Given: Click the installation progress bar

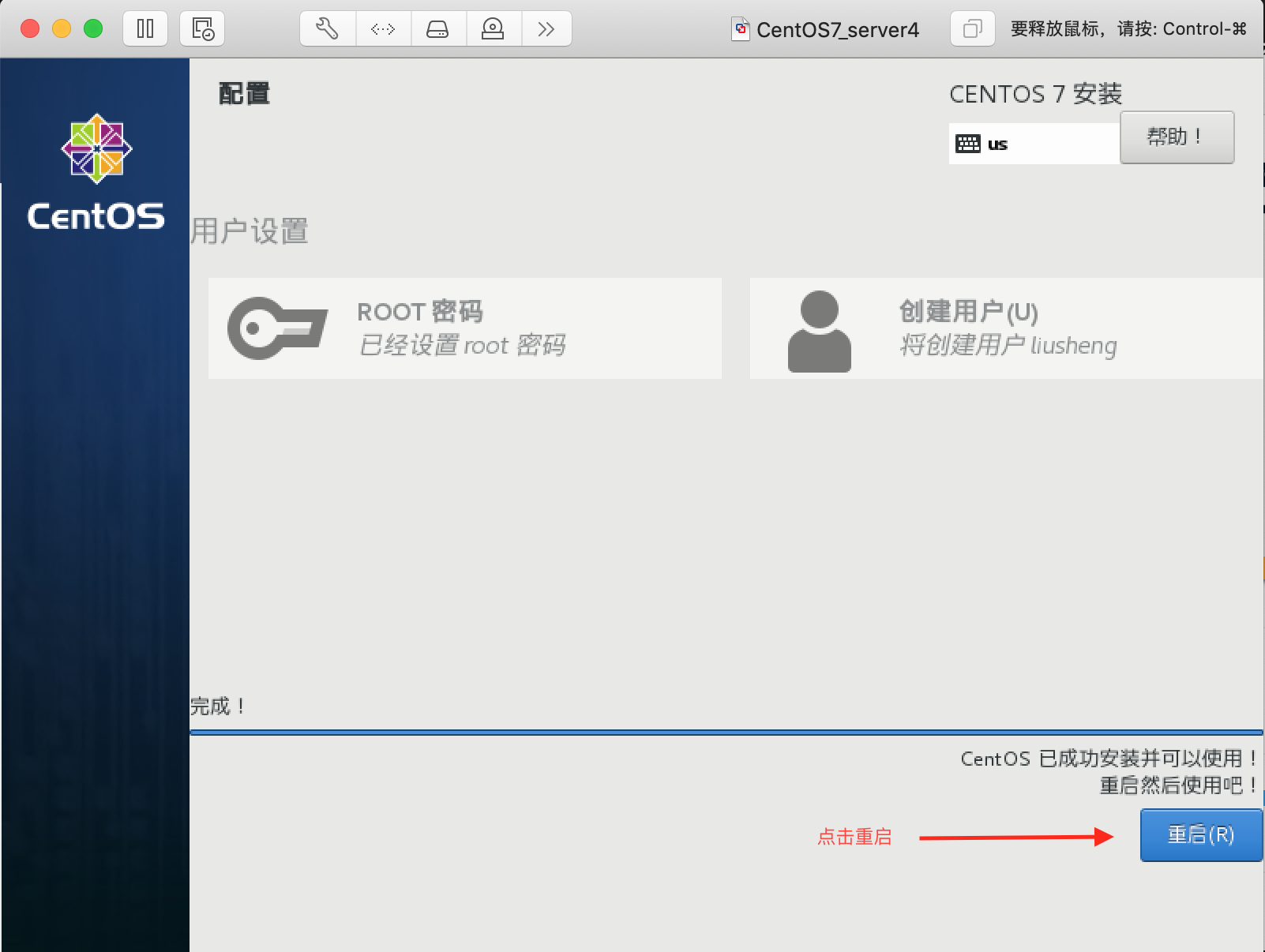Looking at the screenshot, I should pyautogui.click(x=726, y=733).
